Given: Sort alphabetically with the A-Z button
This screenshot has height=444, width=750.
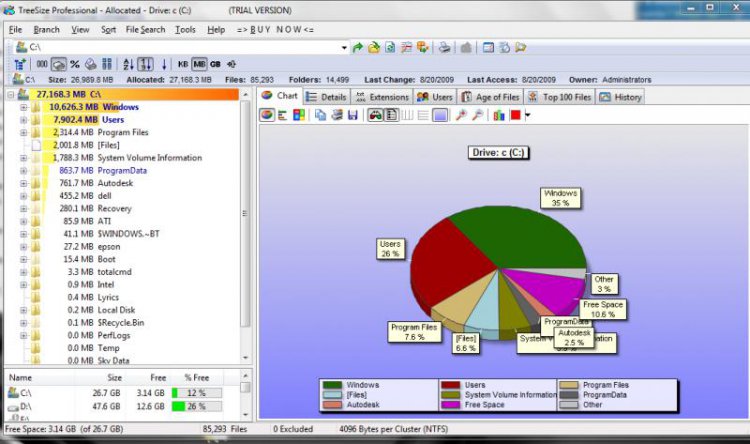Looking at the screenshot, I should coord(128,64).
